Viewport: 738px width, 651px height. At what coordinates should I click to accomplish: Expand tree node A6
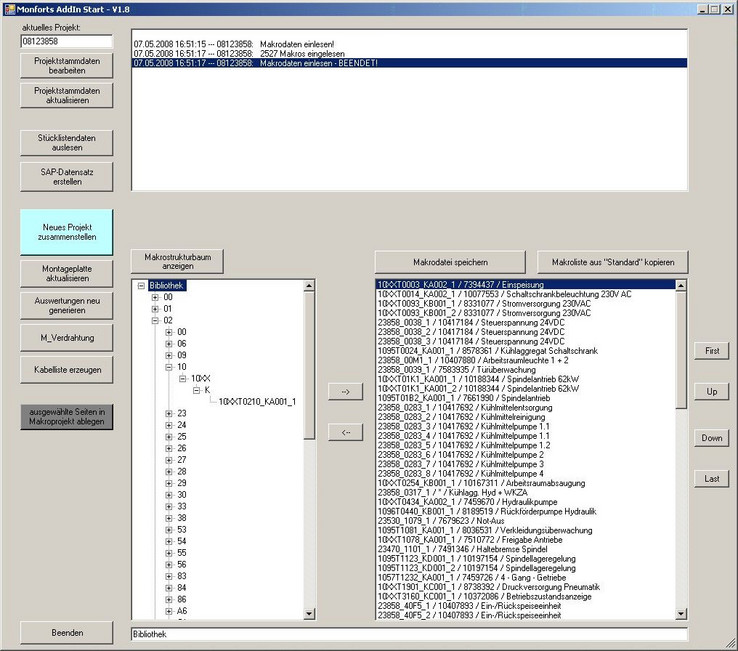pyautogui.click(x=169, y=610)
